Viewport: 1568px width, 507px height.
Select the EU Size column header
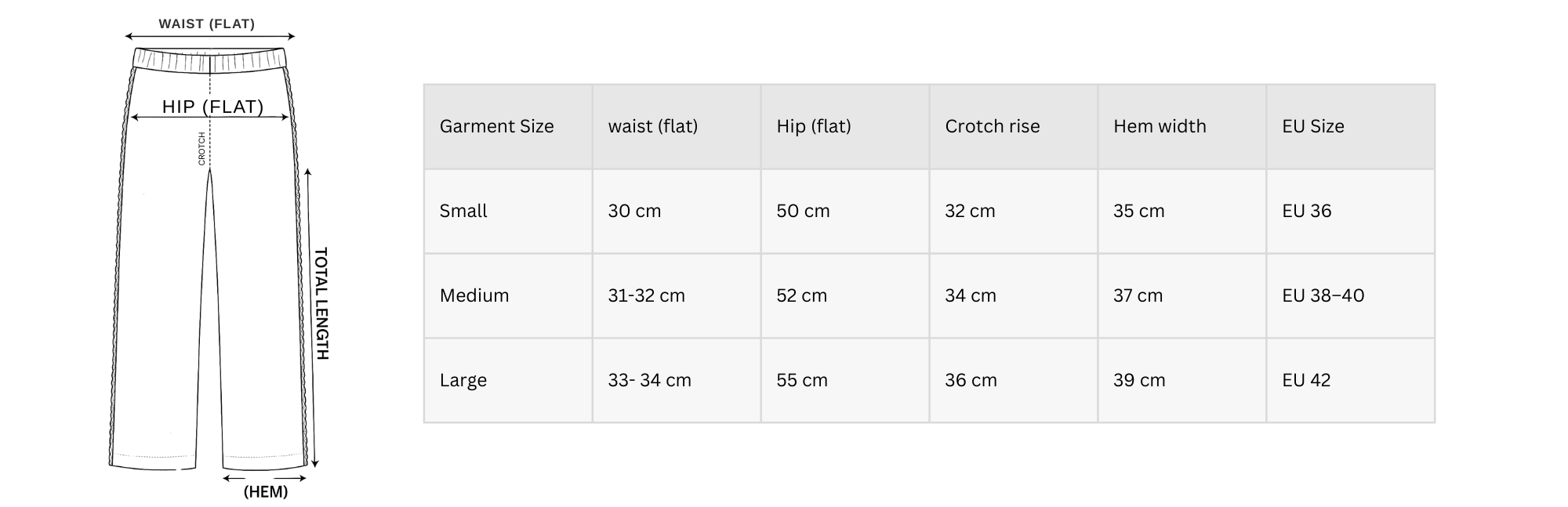1312,126
